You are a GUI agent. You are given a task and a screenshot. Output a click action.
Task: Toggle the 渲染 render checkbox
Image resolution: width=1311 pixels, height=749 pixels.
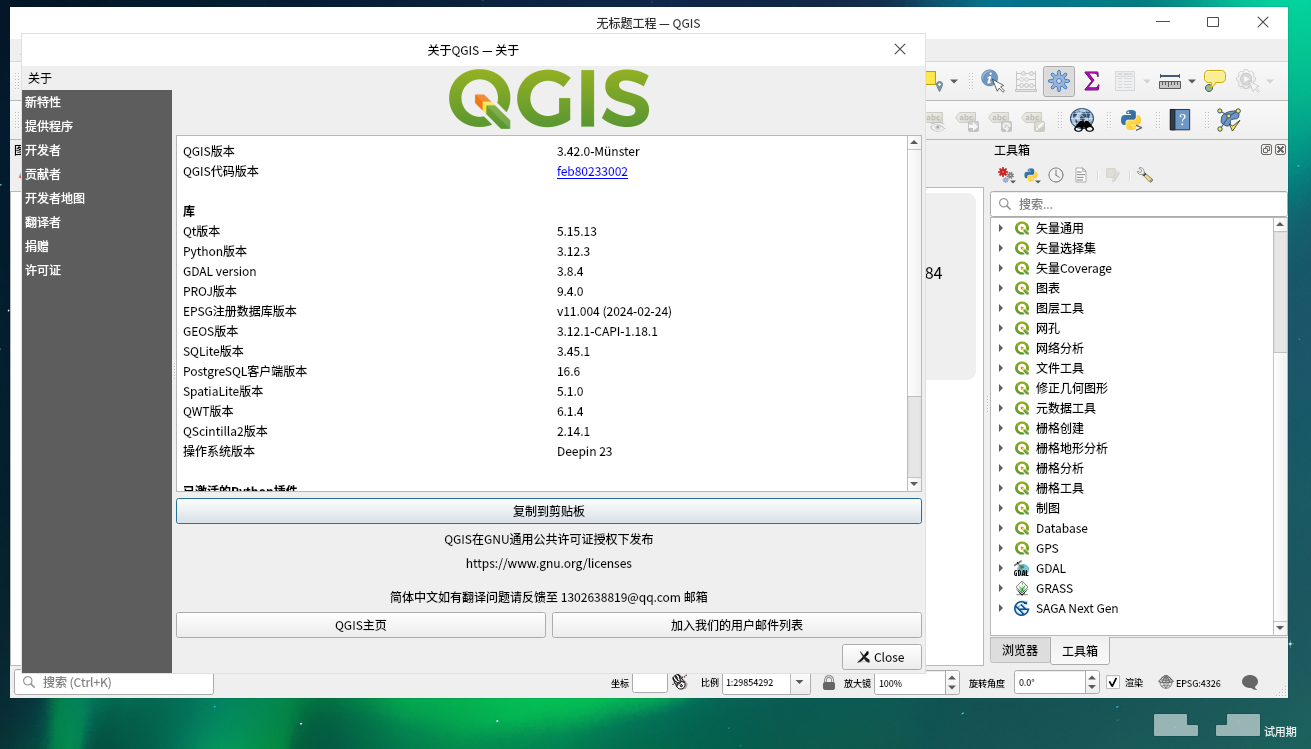coord(1113,683)
